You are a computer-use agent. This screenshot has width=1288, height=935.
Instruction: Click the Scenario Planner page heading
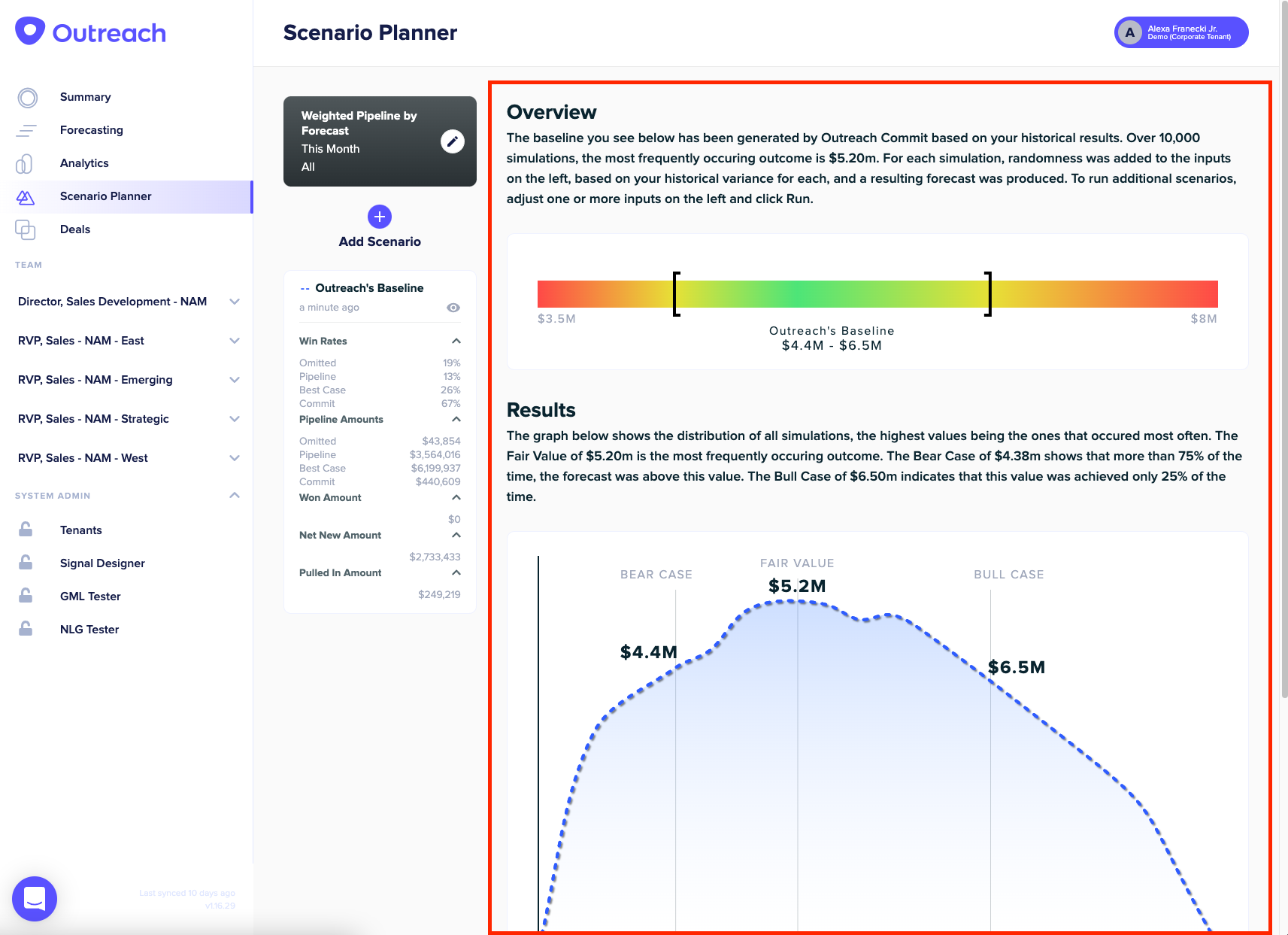(x=370, y=33)
